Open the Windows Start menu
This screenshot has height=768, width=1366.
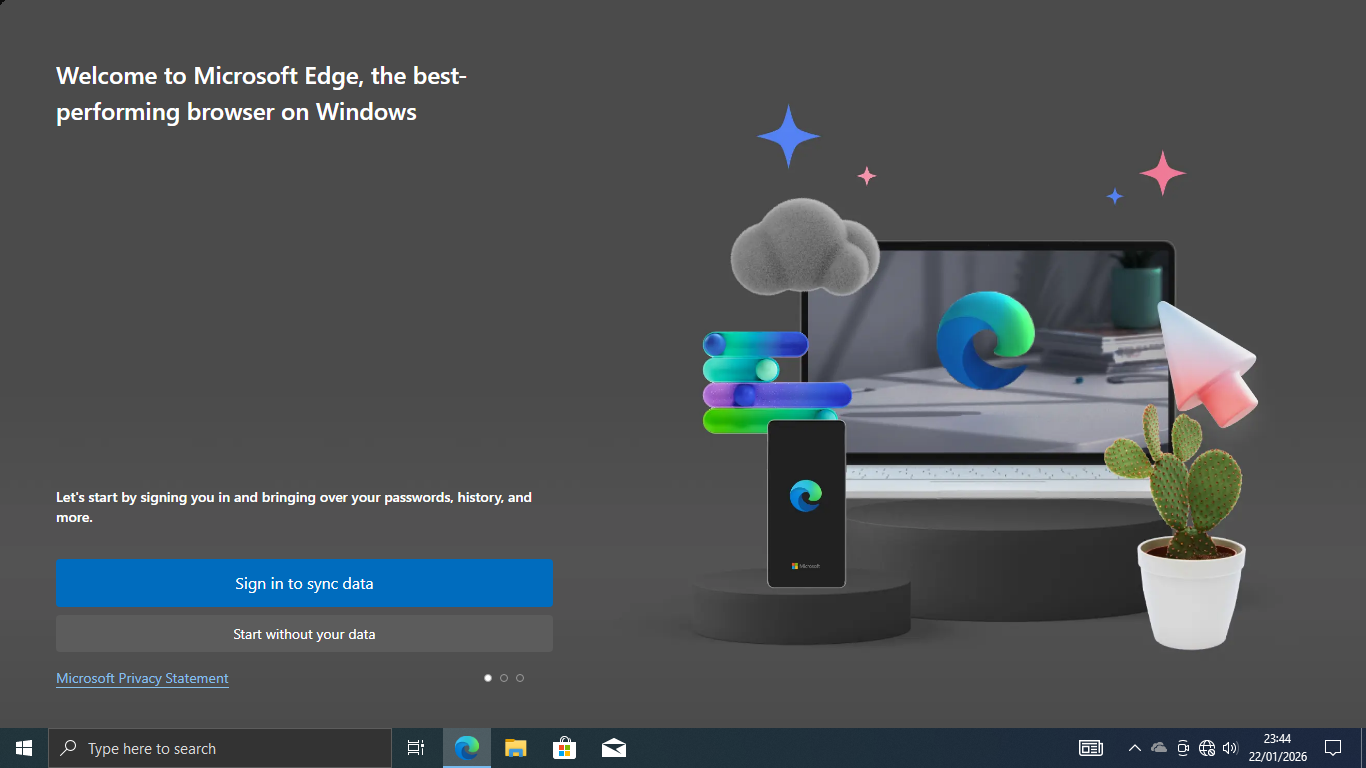click(x=24, y=748)
